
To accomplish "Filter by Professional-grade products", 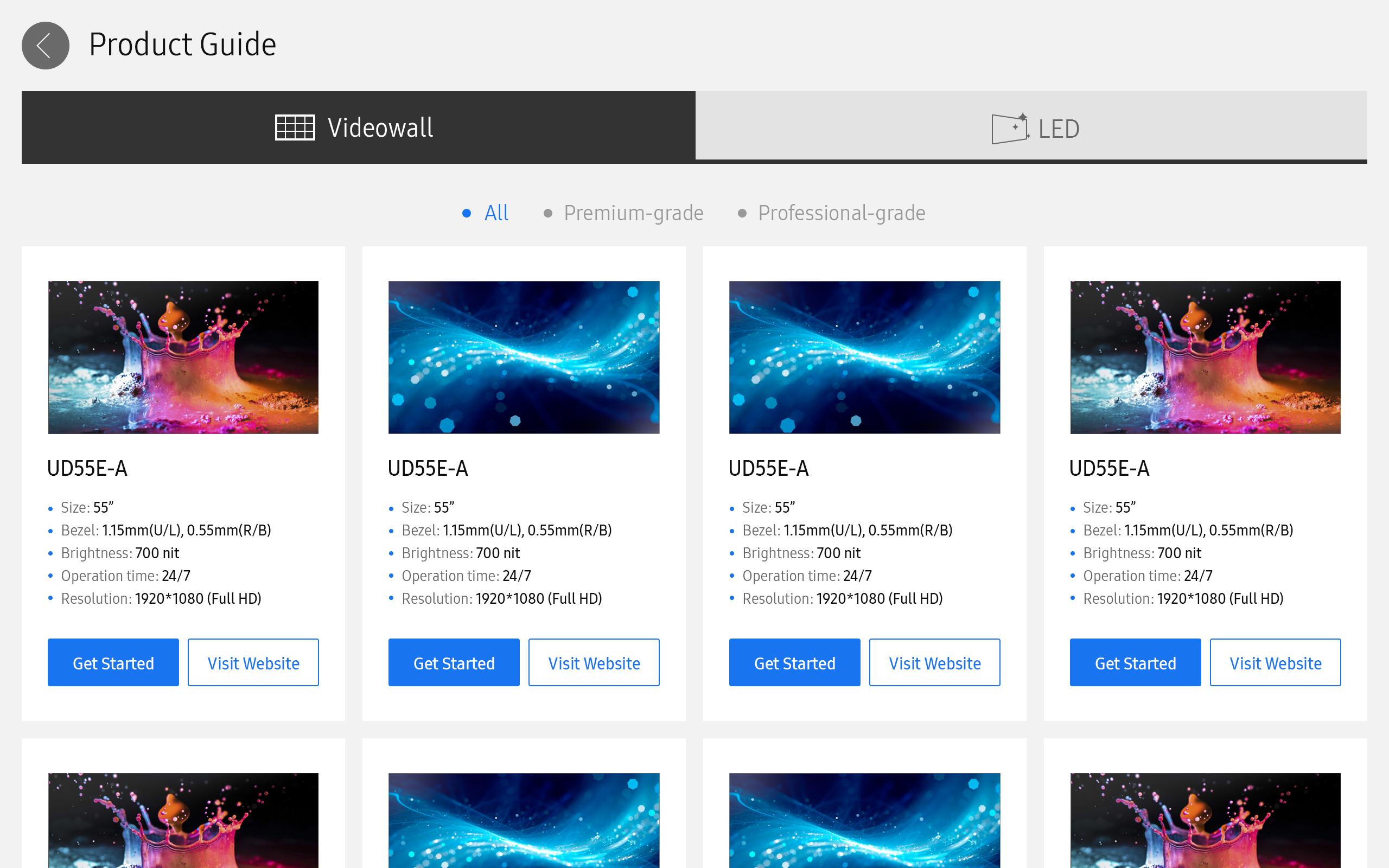I will coord(832,213).
